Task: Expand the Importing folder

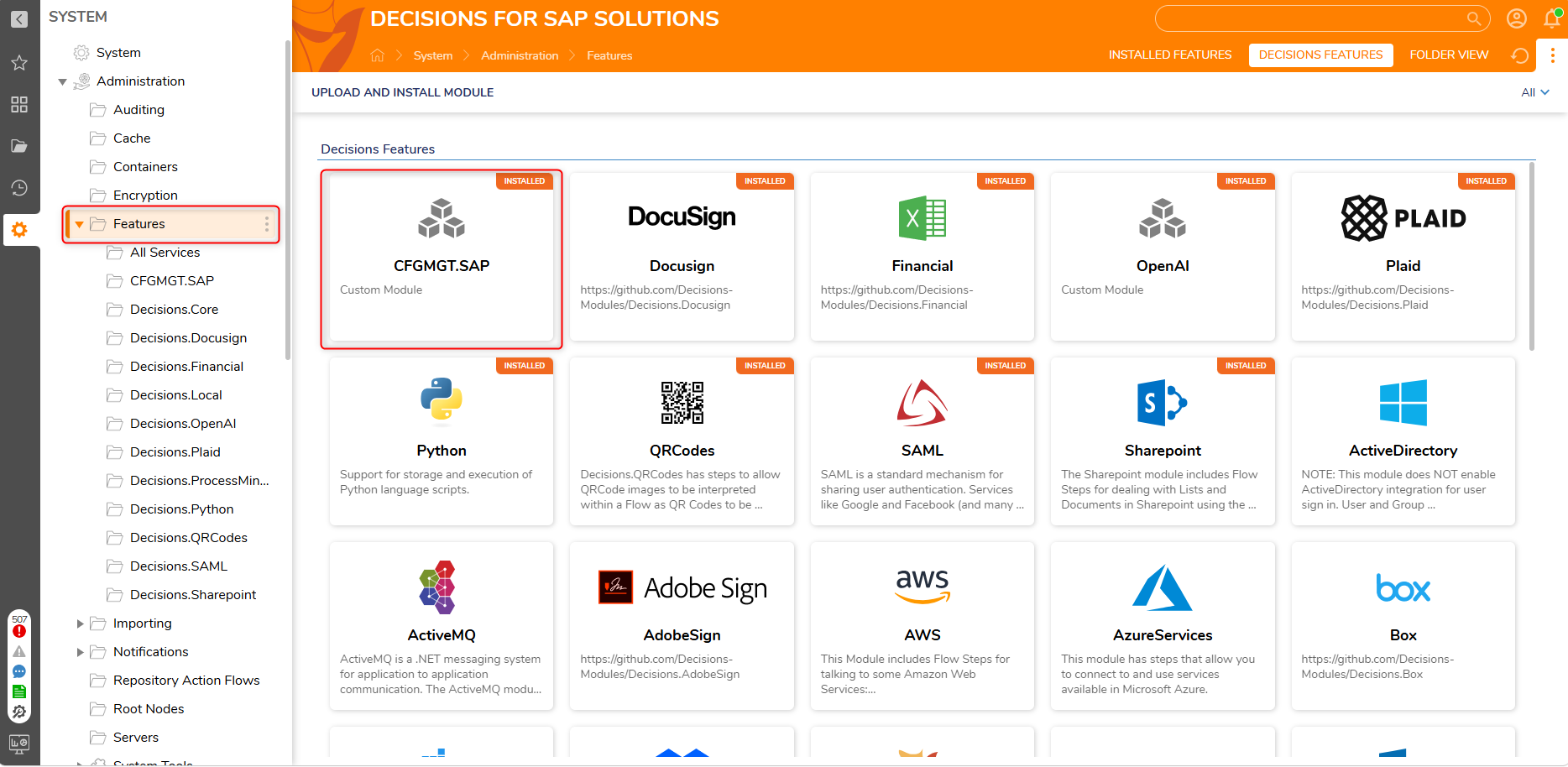Action: pyautogui.click(x=80, y=624)
